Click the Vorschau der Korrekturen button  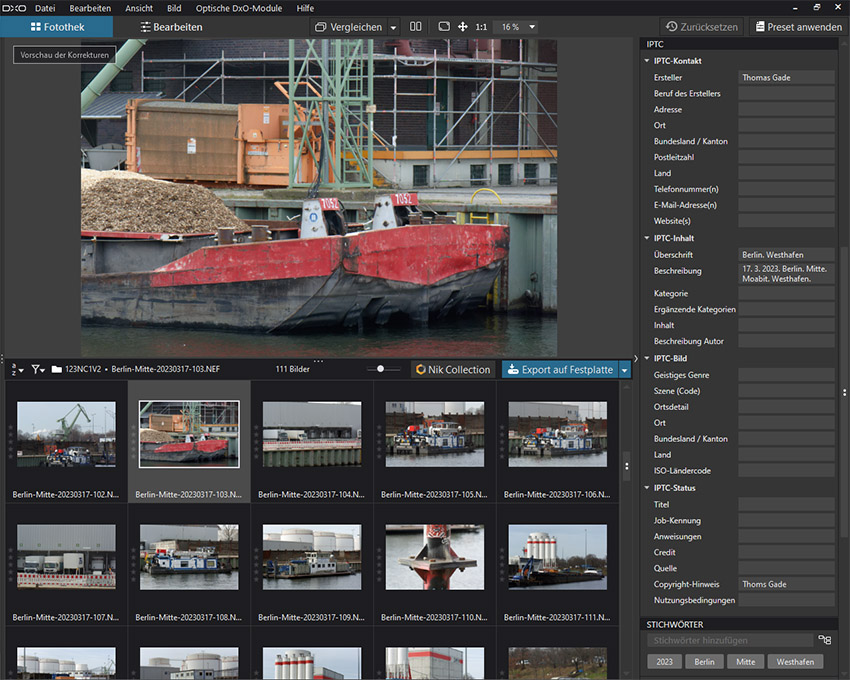tap(65, 55)
